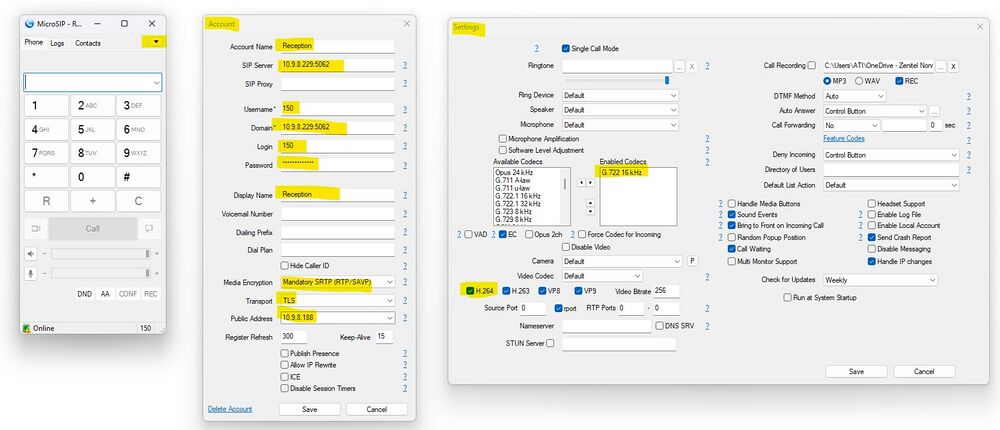Mute the speaker volume icon
Viewport: 1000px width, 430px height.
click(31, 254)
